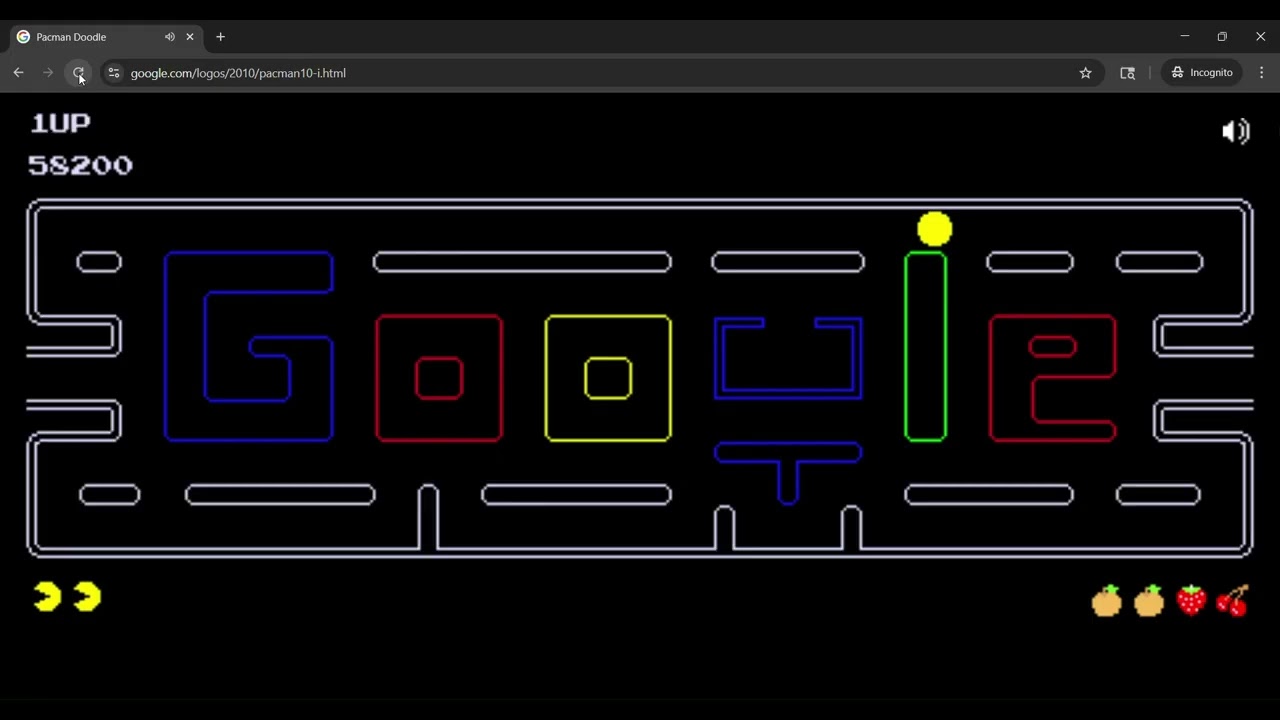This screenshot has width=1280, height=720.
Task: Click the forward navigation arrow
Action: click(48, 73)
